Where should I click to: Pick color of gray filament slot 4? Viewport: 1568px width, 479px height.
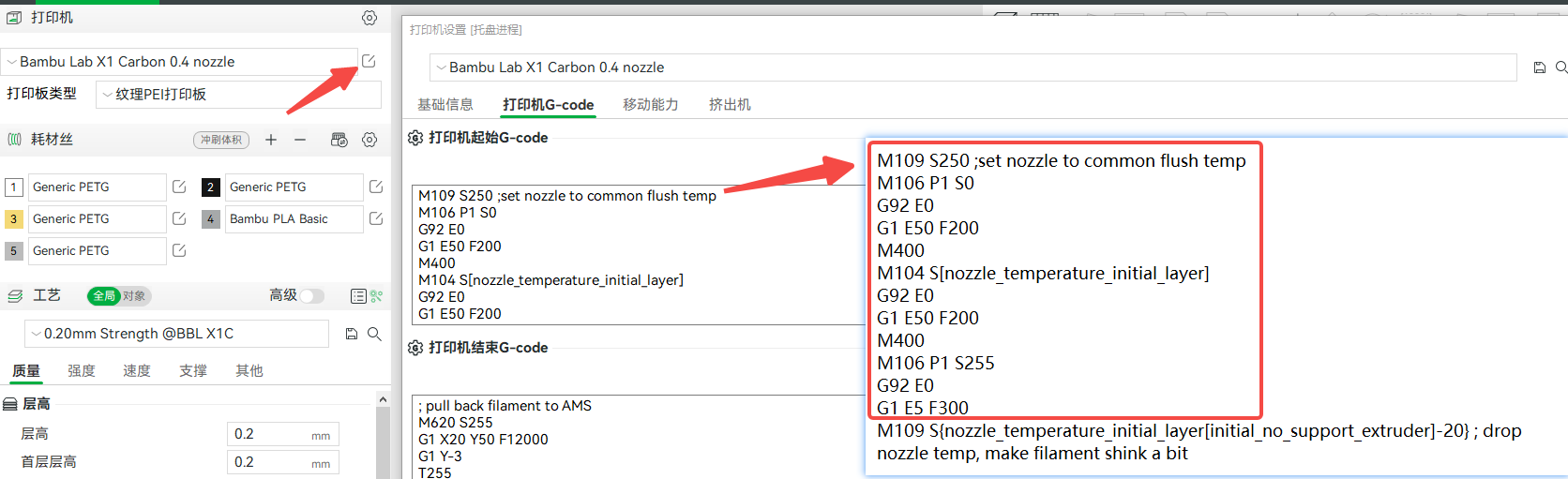(x=210, y=219)
